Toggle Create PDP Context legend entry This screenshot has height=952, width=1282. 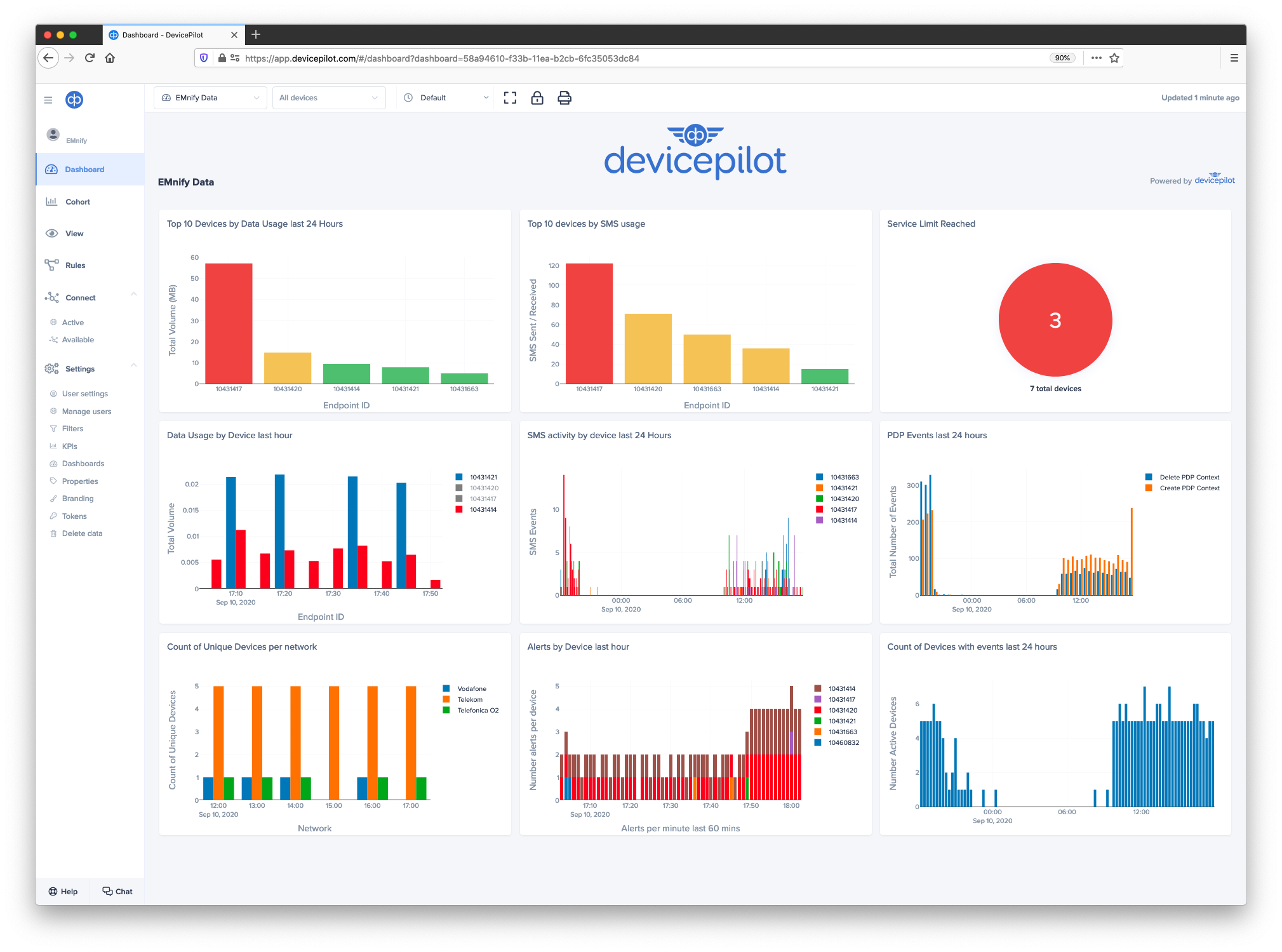click(x=1182, y=488)
